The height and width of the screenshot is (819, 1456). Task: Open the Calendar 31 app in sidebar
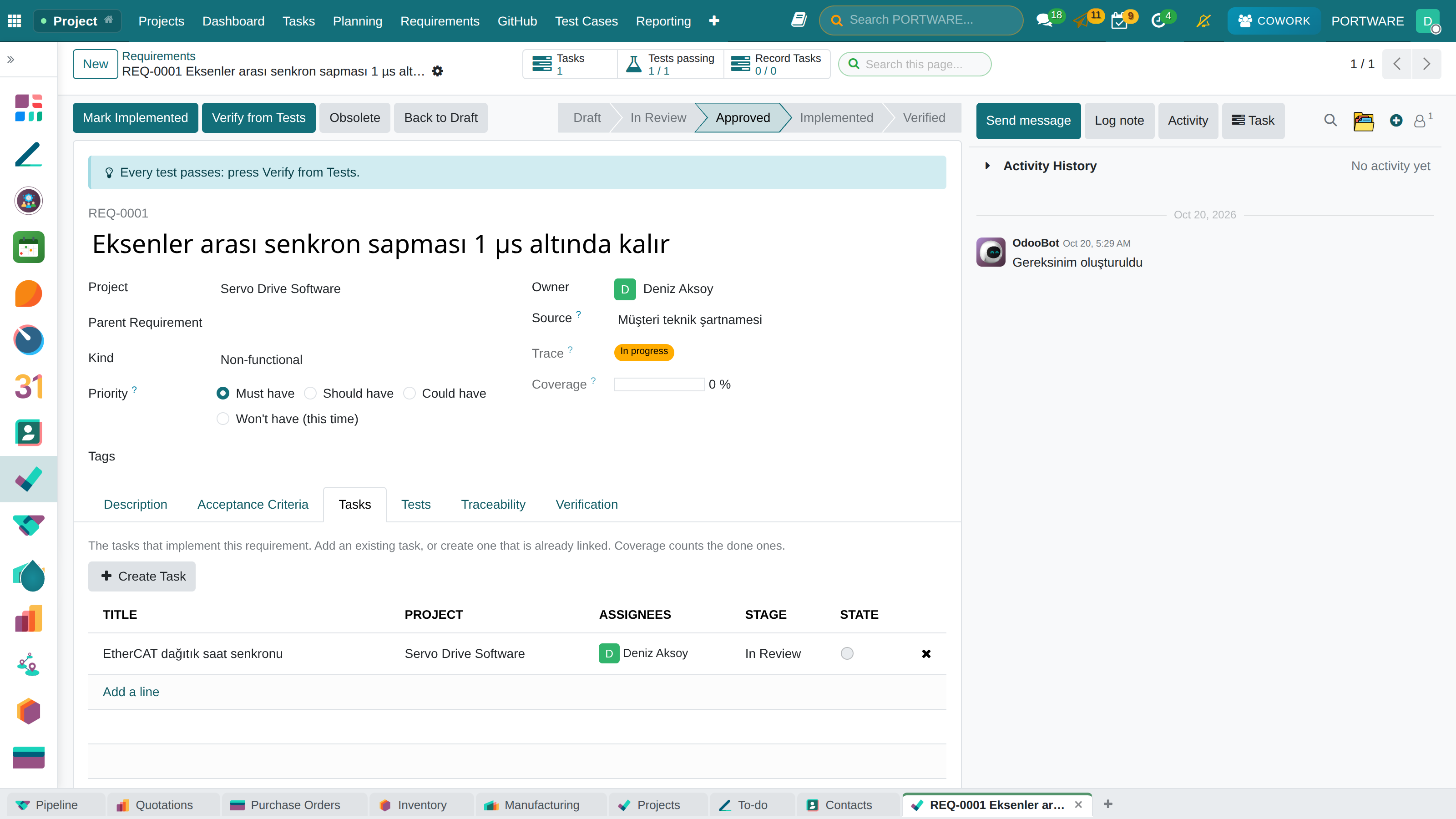28,387
